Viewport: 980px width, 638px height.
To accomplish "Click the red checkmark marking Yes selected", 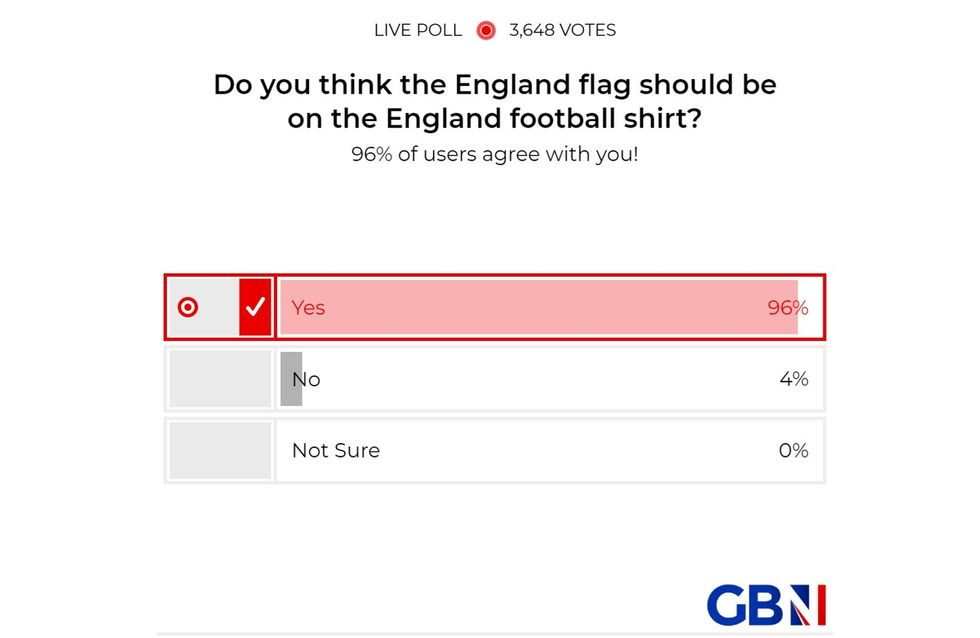I will tap(257, 307).
